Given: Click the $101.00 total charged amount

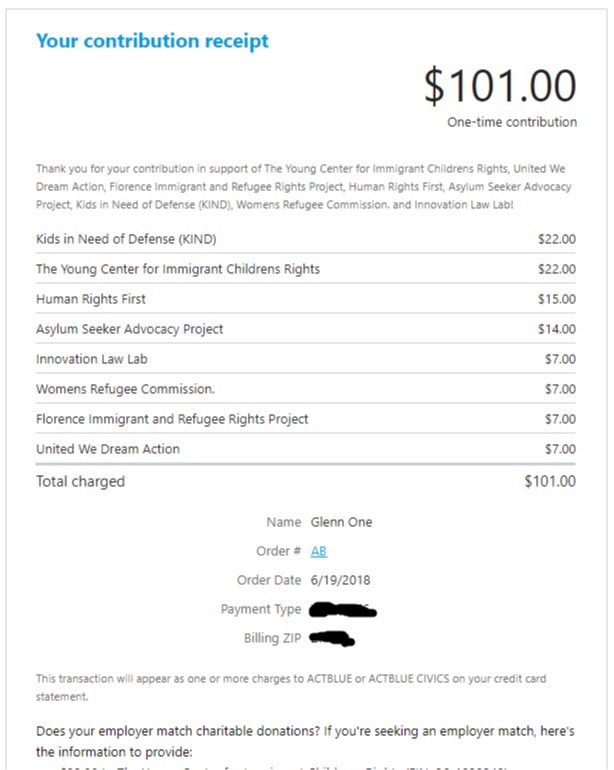Looking at the screenshot, I should (x=549, y=481).
